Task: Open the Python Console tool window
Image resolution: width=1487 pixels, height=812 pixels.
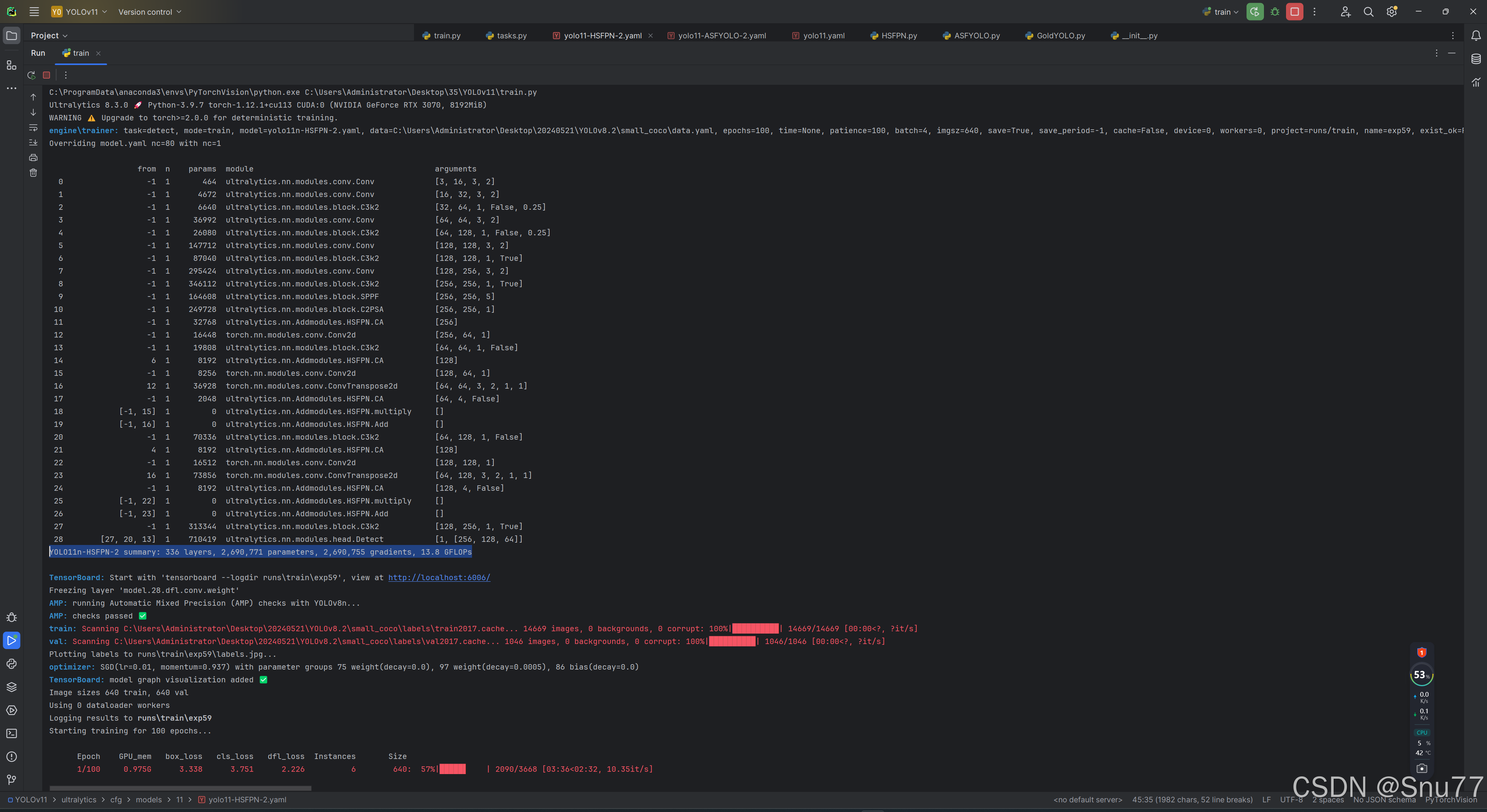Action: pos(12,664)
